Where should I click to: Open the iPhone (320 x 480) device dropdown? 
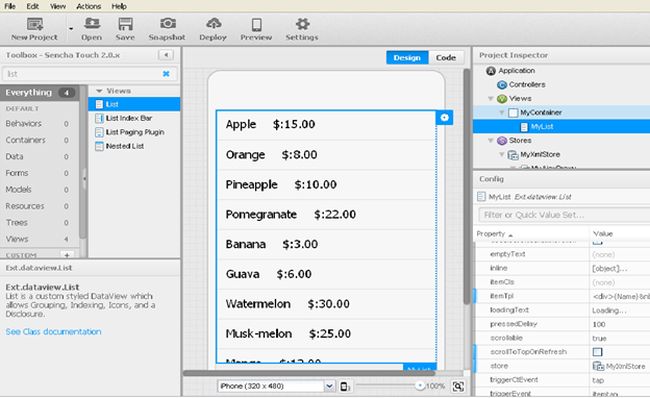(x=329, y=386)
